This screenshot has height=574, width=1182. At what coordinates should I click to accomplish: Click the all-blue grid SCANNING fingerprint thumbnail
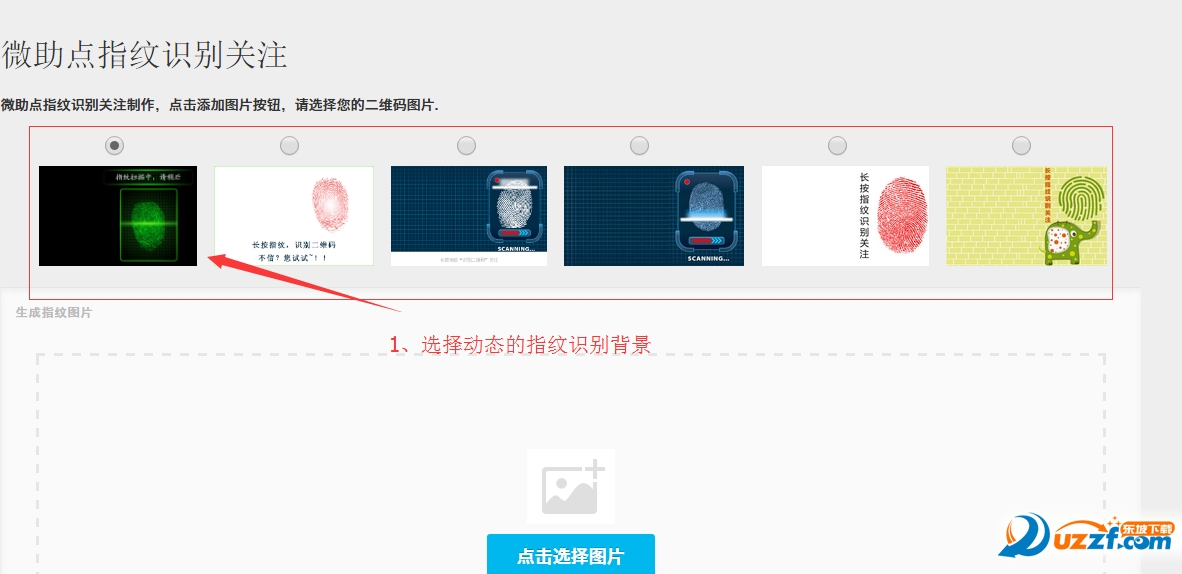pos(654,216)
